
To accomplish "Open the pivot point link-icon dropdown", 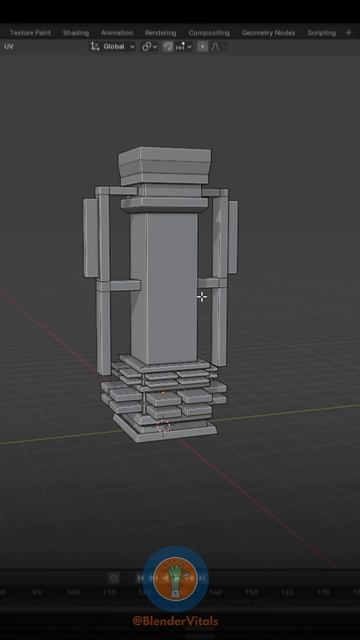I will 149,47.
